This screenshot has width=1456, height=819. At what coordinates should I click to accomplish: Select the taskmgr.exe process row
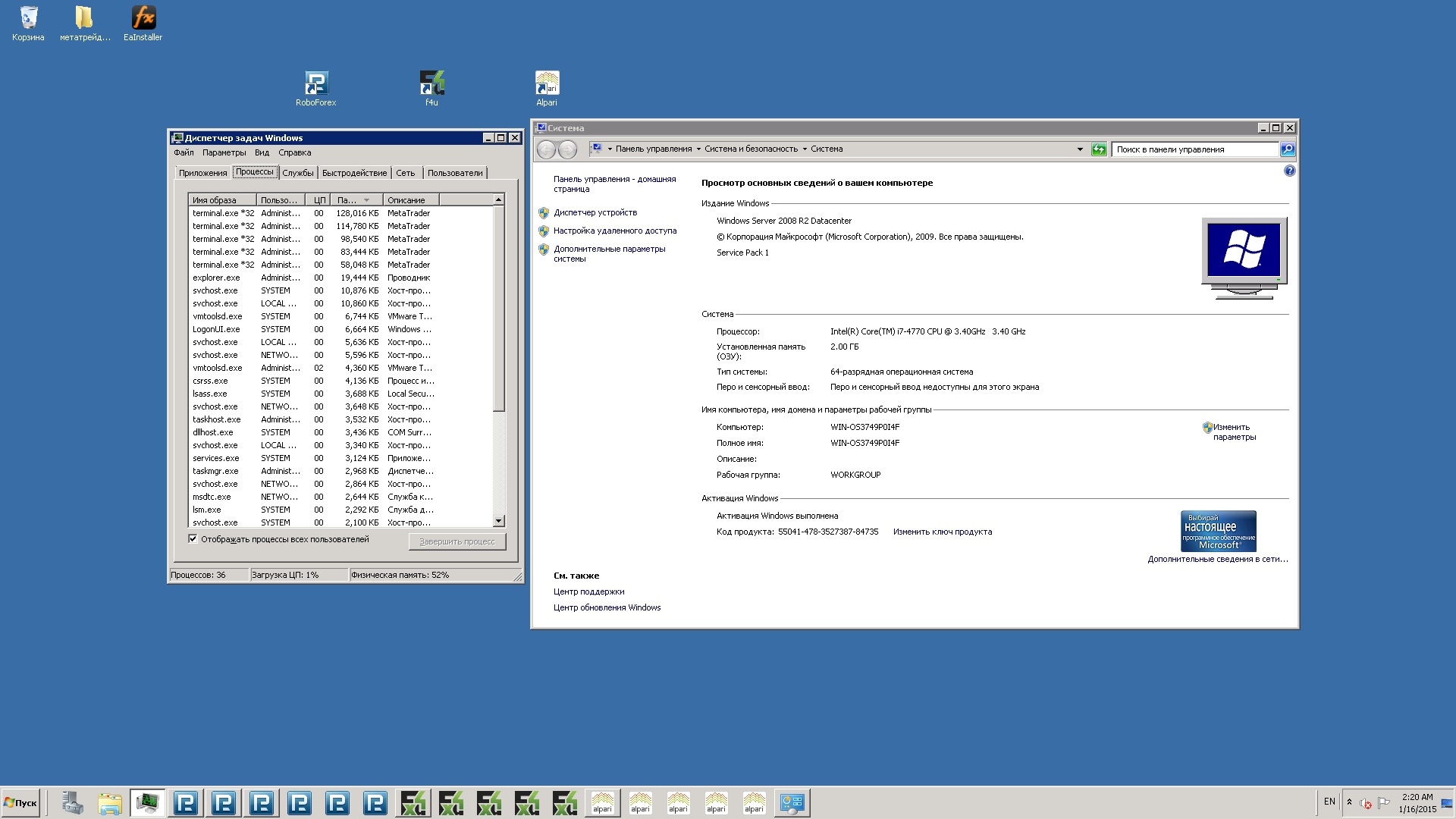coord(340,471)
